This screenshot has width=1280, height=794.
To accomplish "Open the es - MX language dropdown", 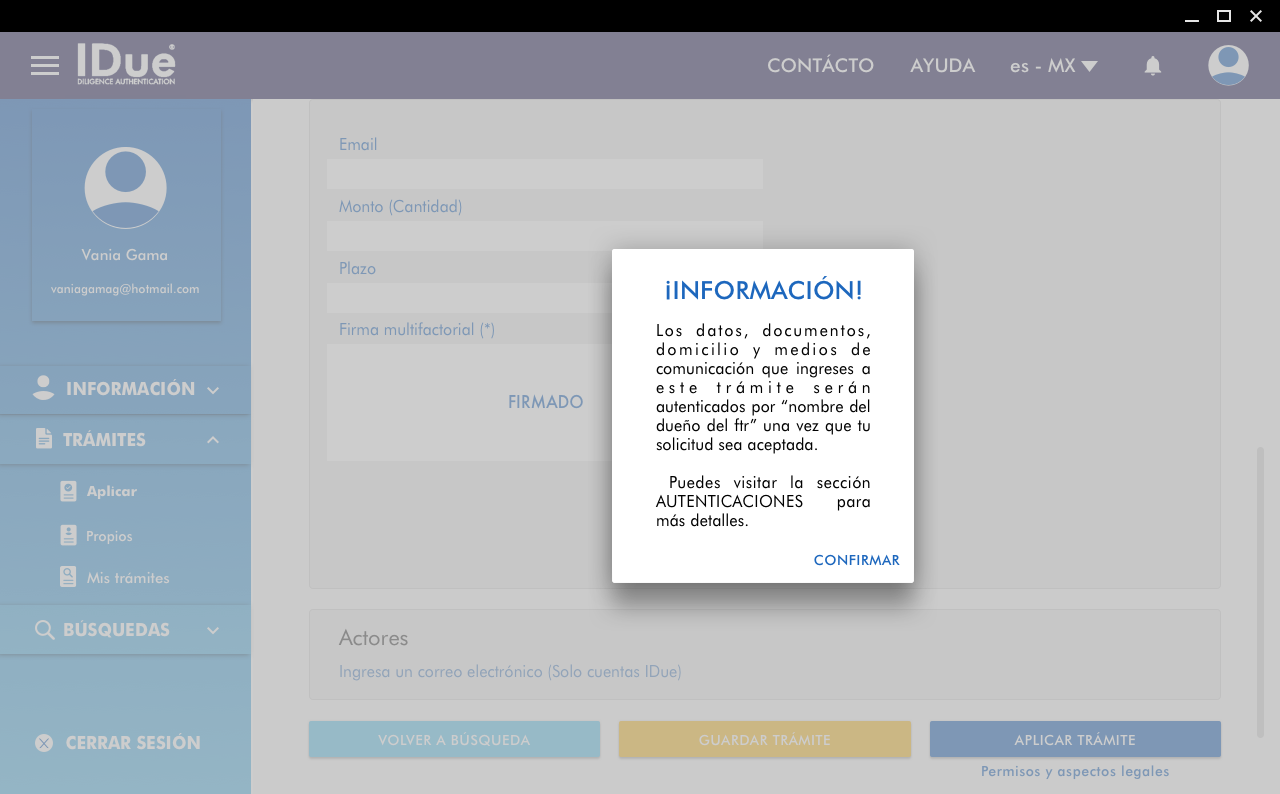I will click(1053, 66).
